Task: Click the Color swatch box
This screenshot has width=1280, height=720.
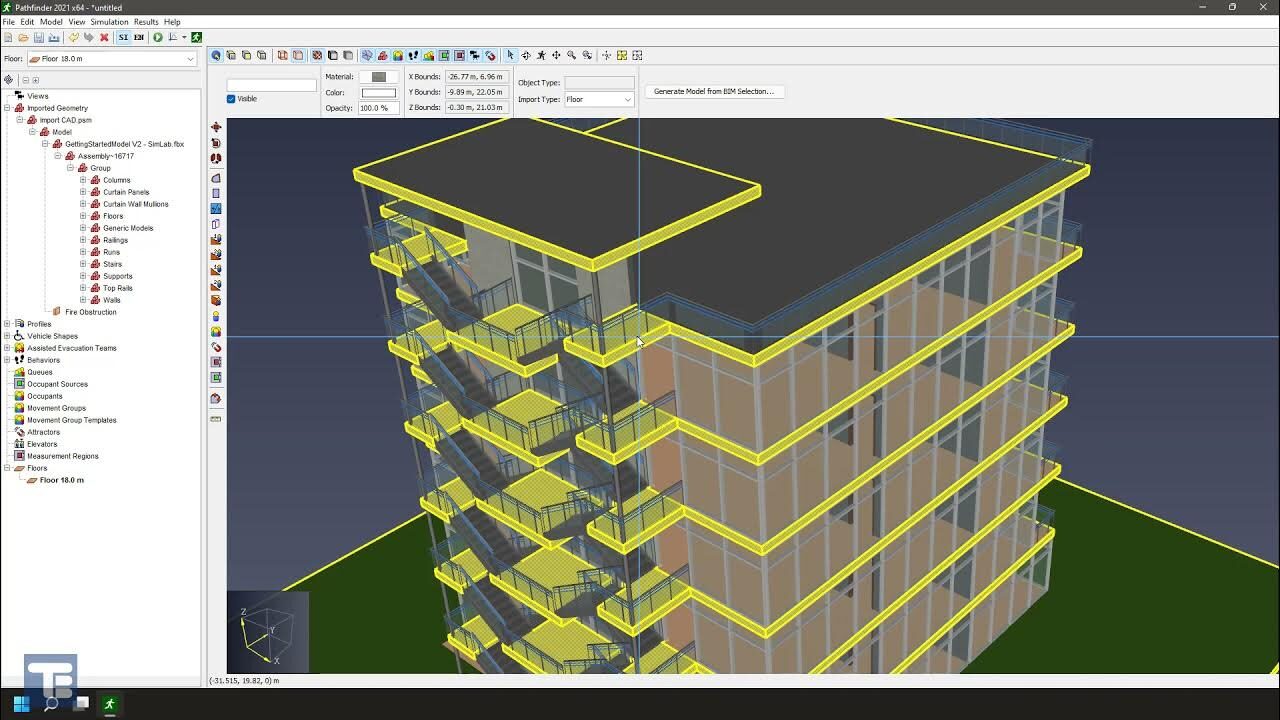Action: coord(378,93)
